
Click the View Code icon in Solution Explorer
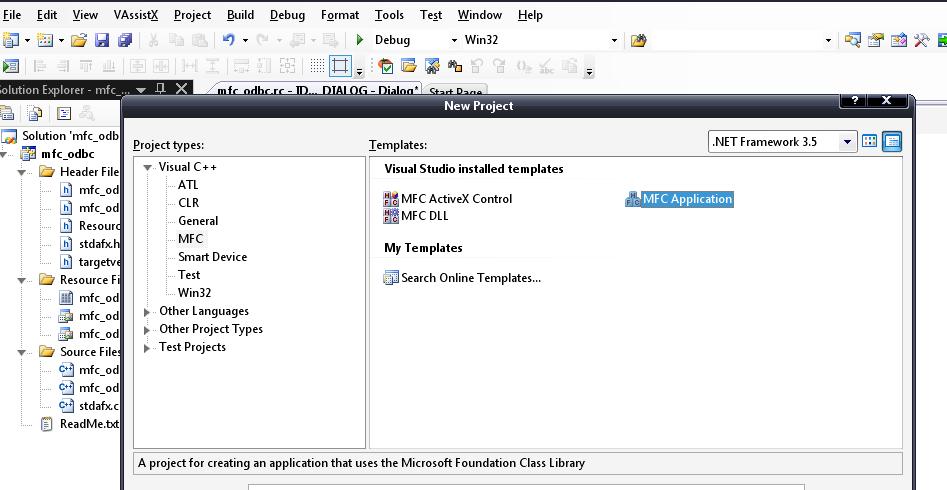pyautogui.click(x=63, y=113)
